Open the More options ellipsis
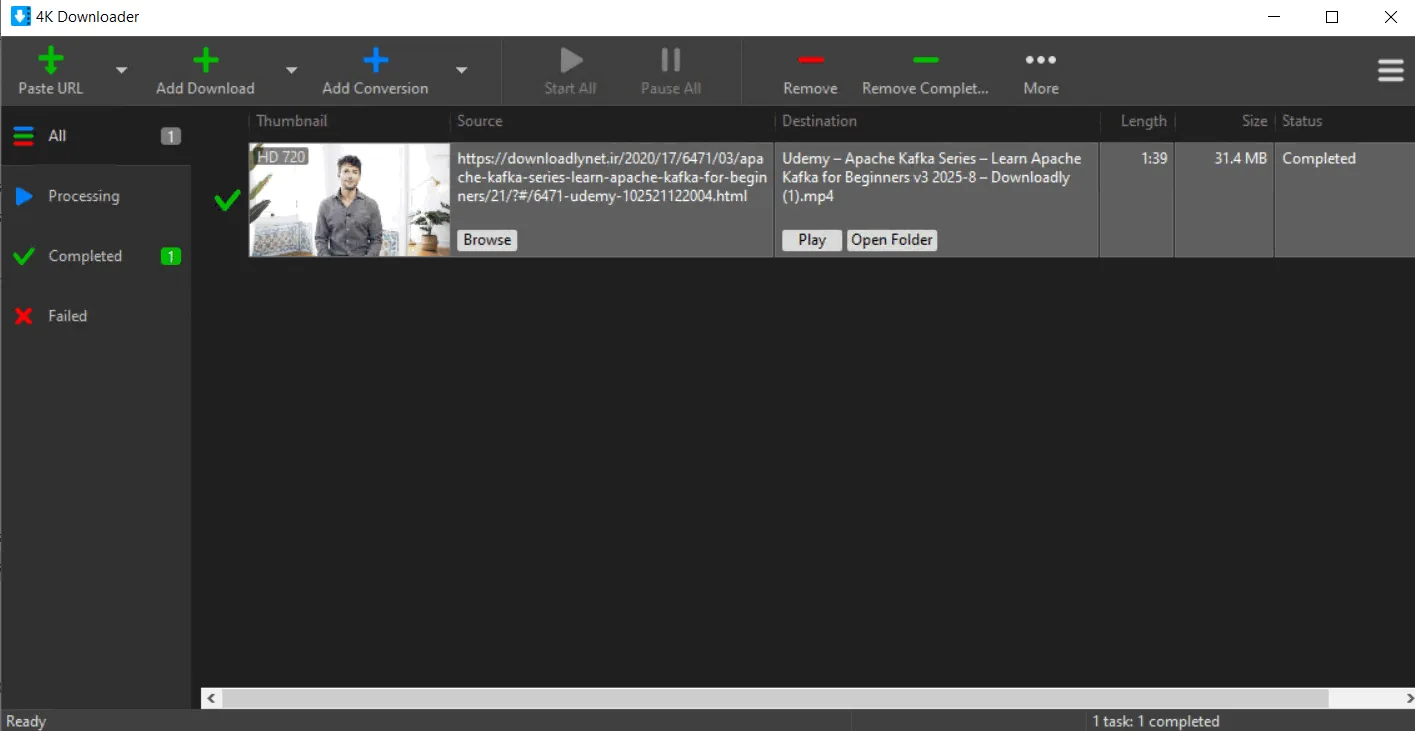 (x=1041, y=60)
